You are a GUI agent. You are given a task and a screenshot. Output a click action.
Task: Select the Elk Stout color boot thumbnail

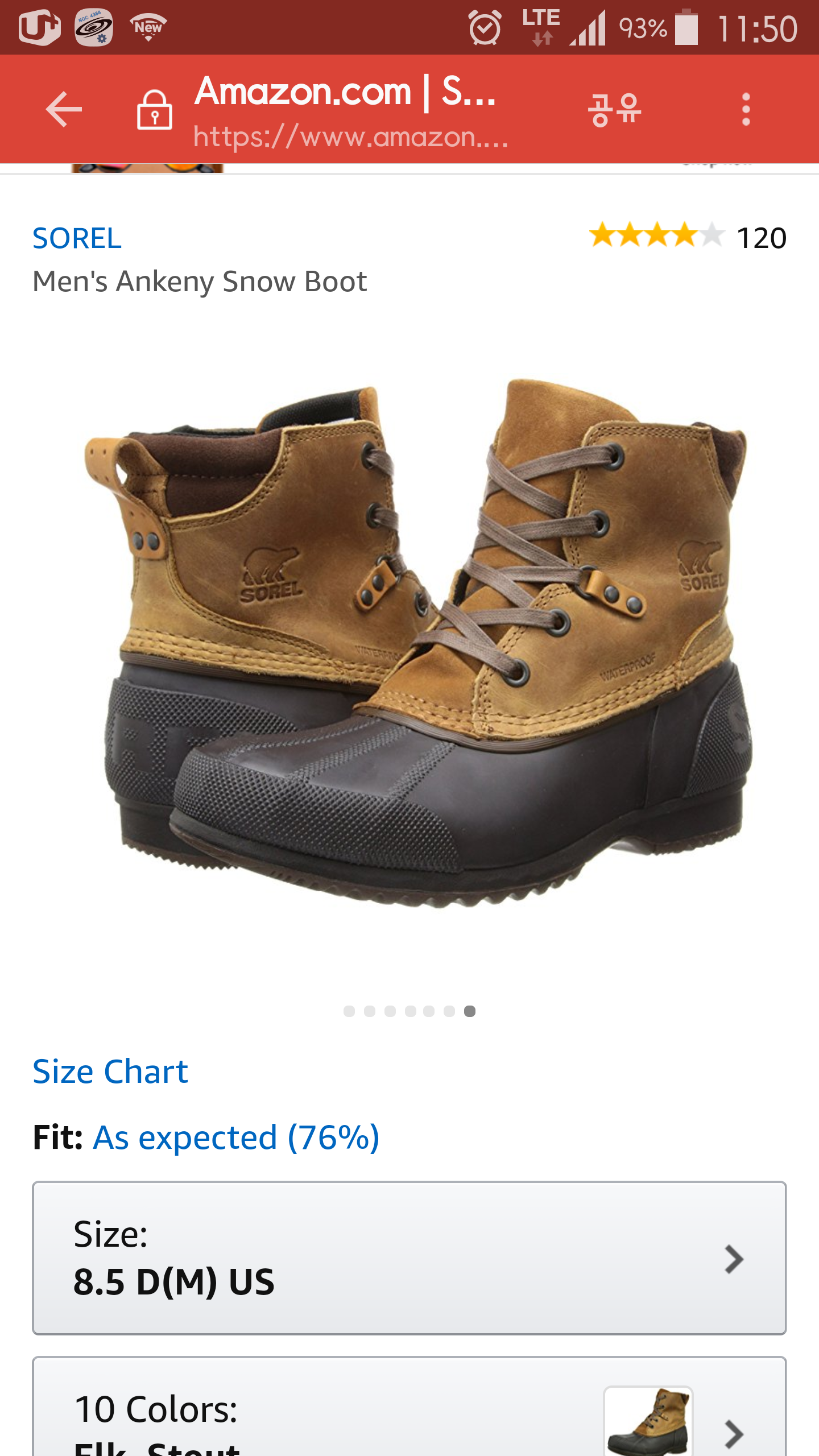pos(648,1421)
